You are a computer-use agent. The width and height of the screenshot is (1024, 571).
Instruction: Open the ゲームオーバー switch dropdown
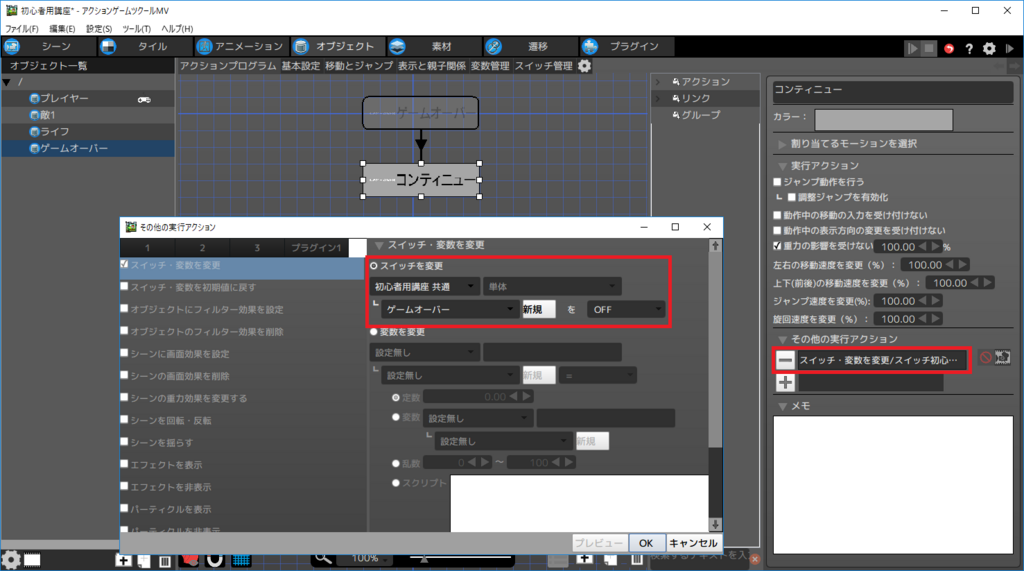tap(450, 309)
